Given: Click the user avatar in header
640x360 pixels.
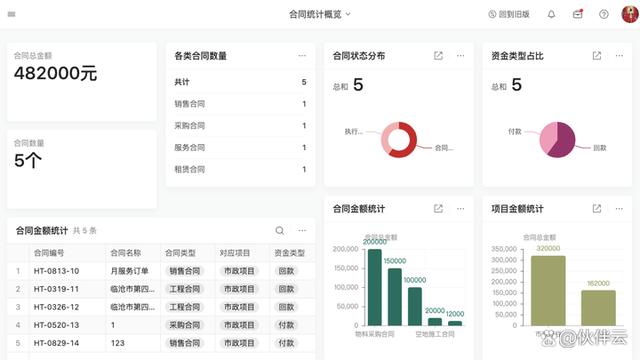Looking at the screenshot, I should pos(630,14).
